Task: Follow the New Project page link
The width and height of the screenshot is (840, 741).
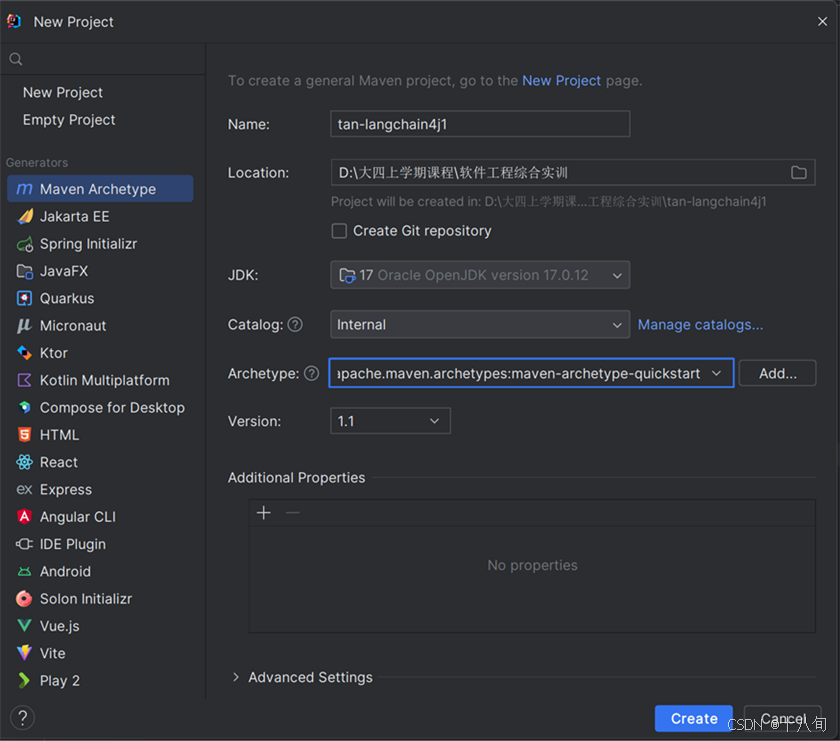Action: tap(561, 80)
